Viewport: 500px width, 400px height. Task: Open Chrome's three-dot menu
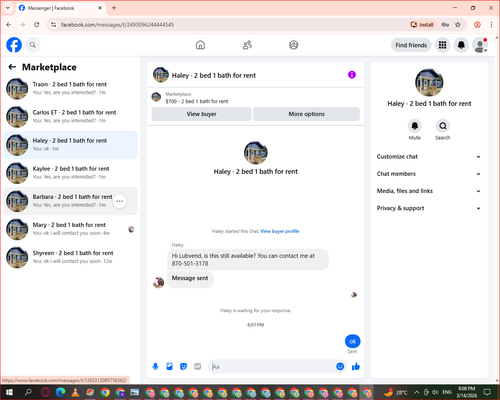pyautogui.click(x=491, y=25)
